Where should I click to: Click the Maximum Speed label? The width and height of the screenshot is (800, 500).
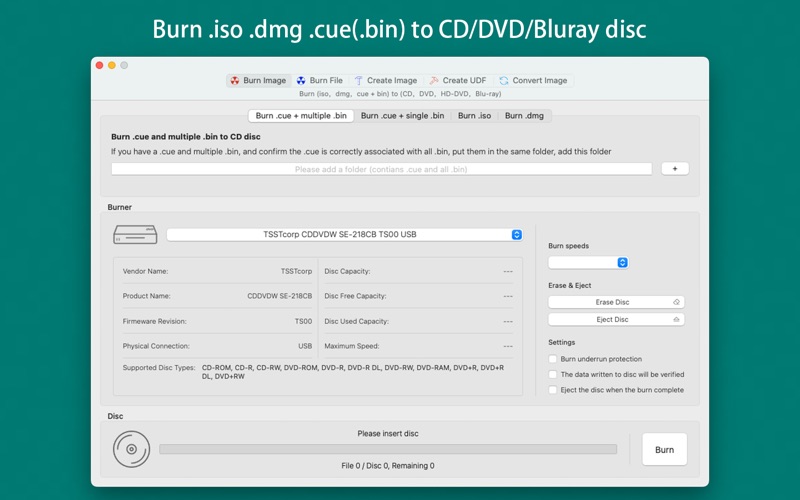point(352,346)
